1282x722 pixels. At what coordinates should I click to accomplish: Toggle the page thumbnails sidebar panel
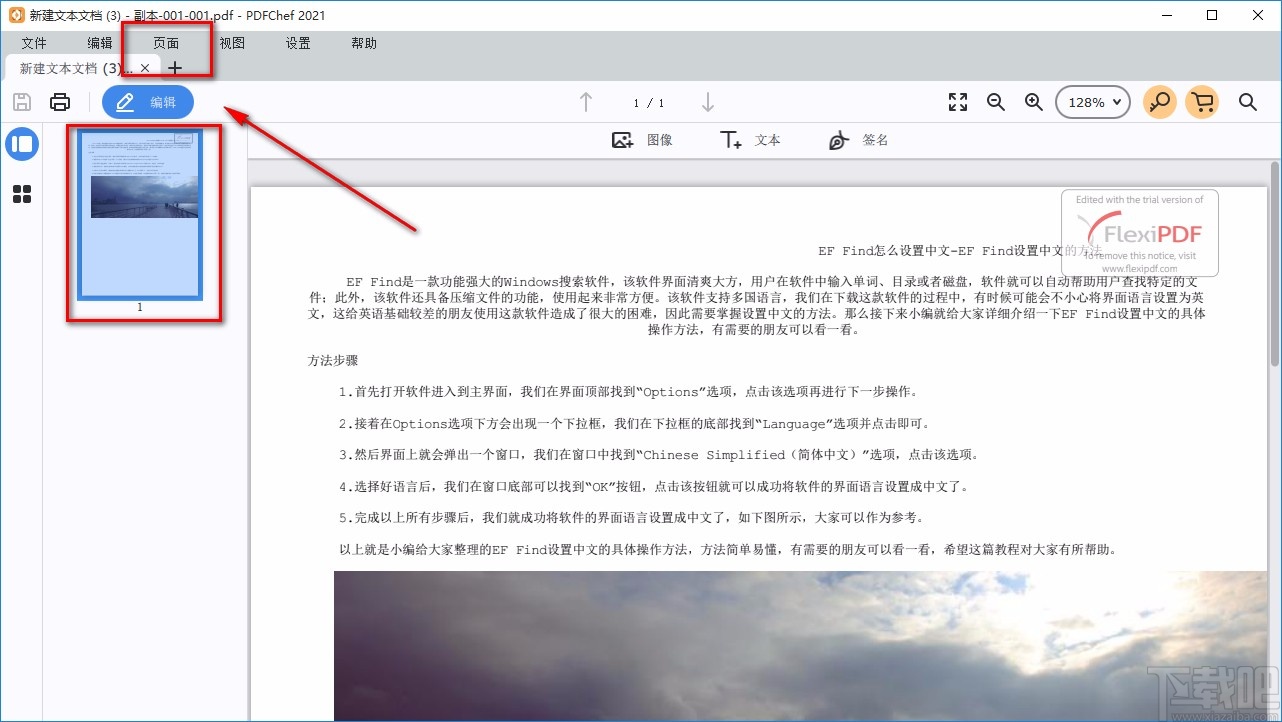(x=22, y=144)
